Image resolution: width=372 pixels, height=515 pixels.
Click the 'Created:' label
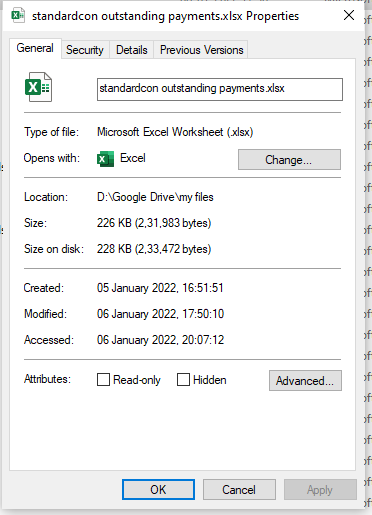(x=43, y=288)
